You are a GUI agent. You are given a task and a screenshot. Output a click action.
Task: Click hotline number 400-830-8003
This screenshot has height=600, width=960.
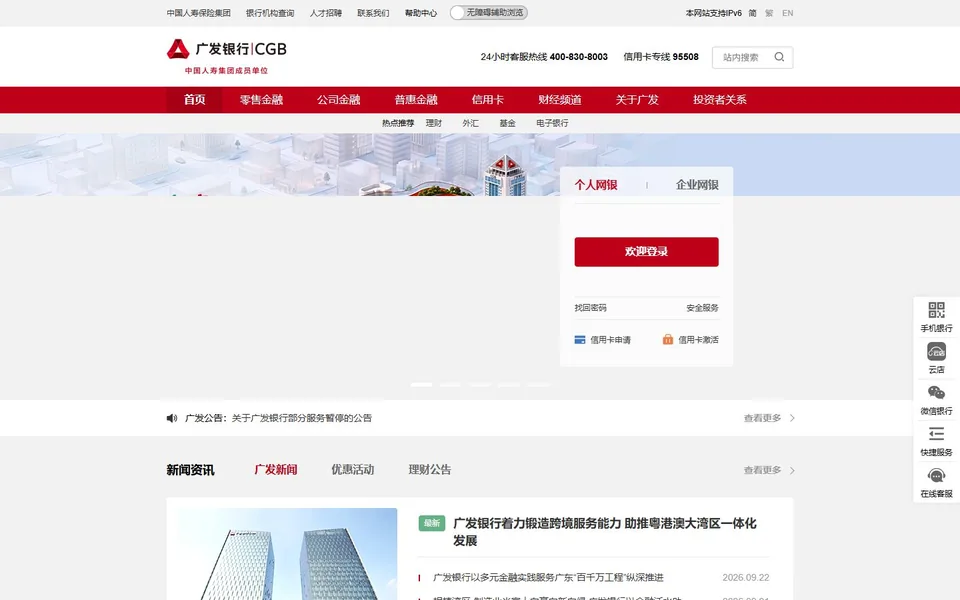click(x=579, y=57)
